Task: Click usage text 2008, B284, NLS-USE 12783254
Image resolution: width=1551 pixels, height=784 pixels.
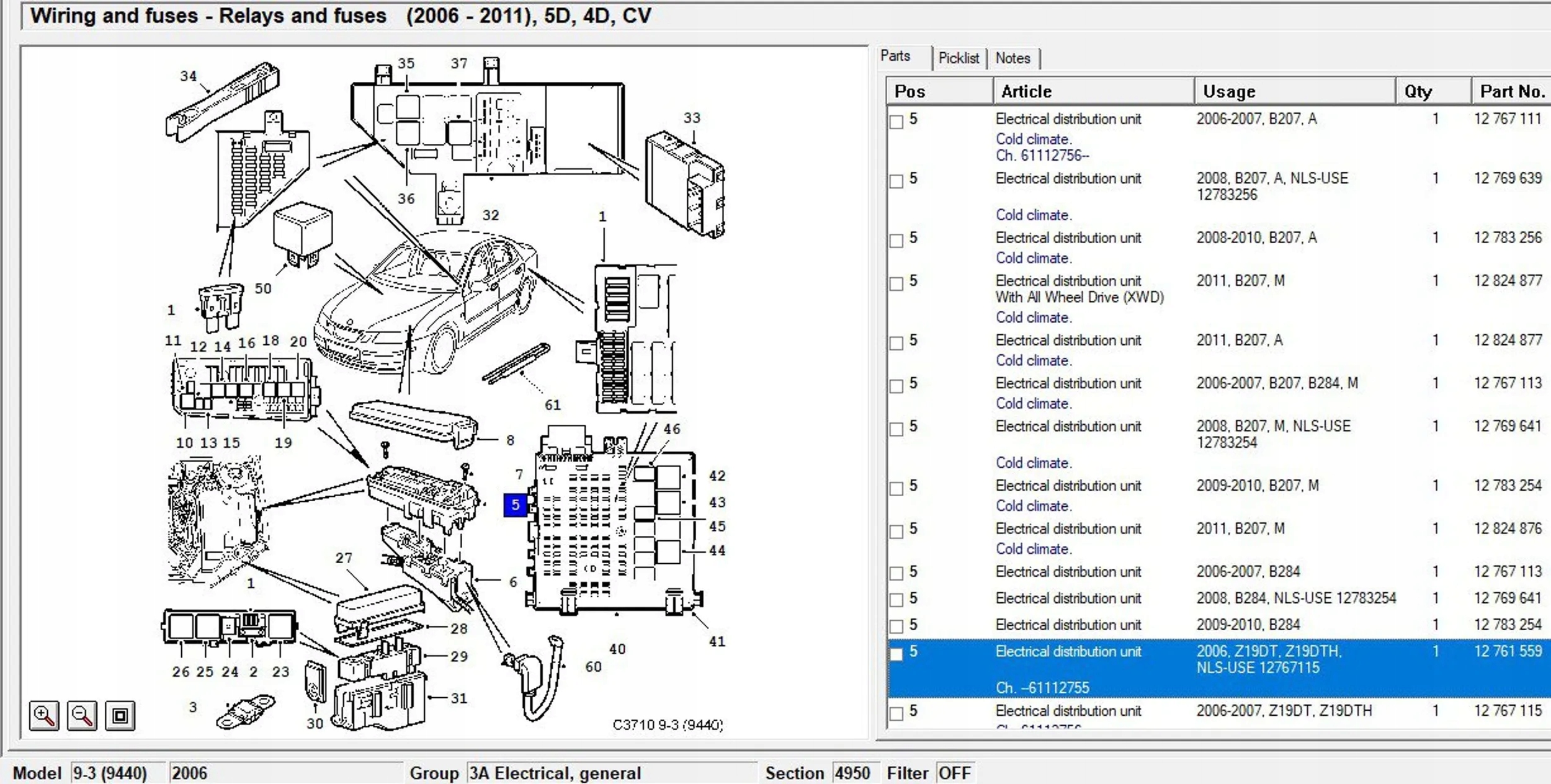Action: [1296, 598]
